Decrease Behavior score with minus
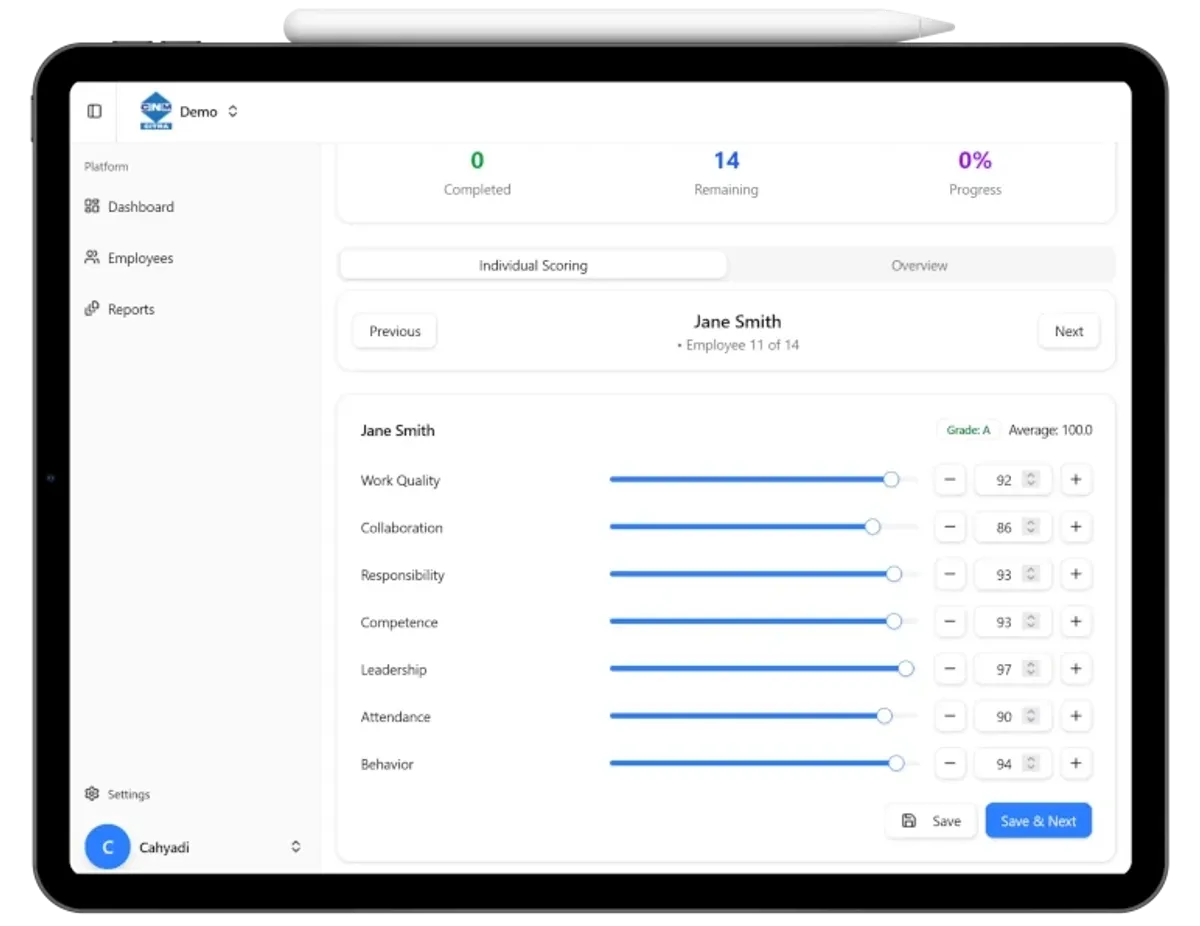This screenshot has width=1200, height=926. (x=950, y=763)
